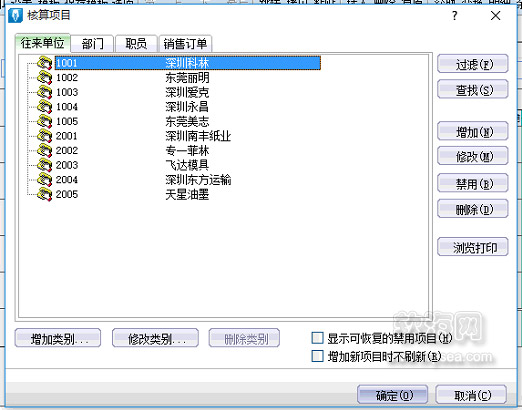This screenshot has width=522, height=410.
Task: Click the 过滤(F) button
Action: 473,64
